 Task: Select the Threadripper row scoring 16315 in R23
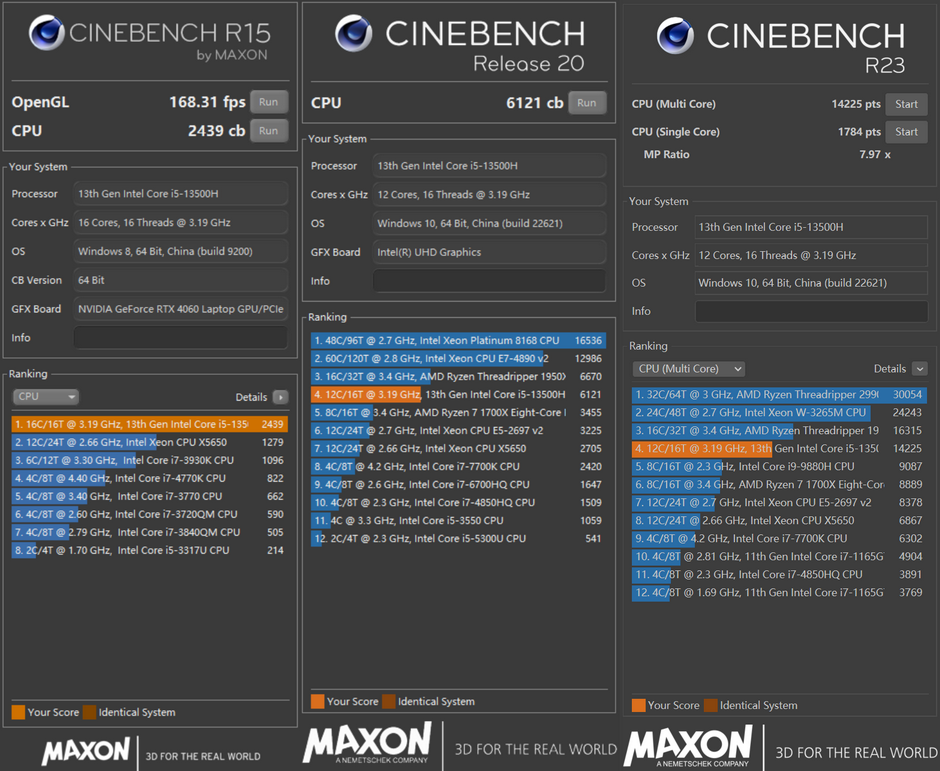(779, 430)
